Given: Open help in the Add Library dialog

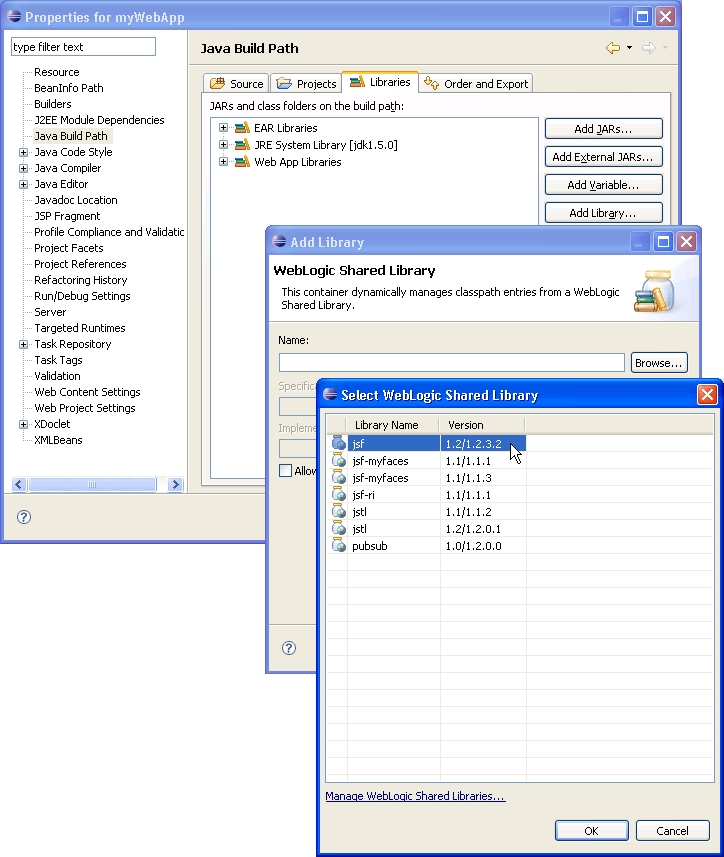Looking at the screenshot, I should (289, 648).
